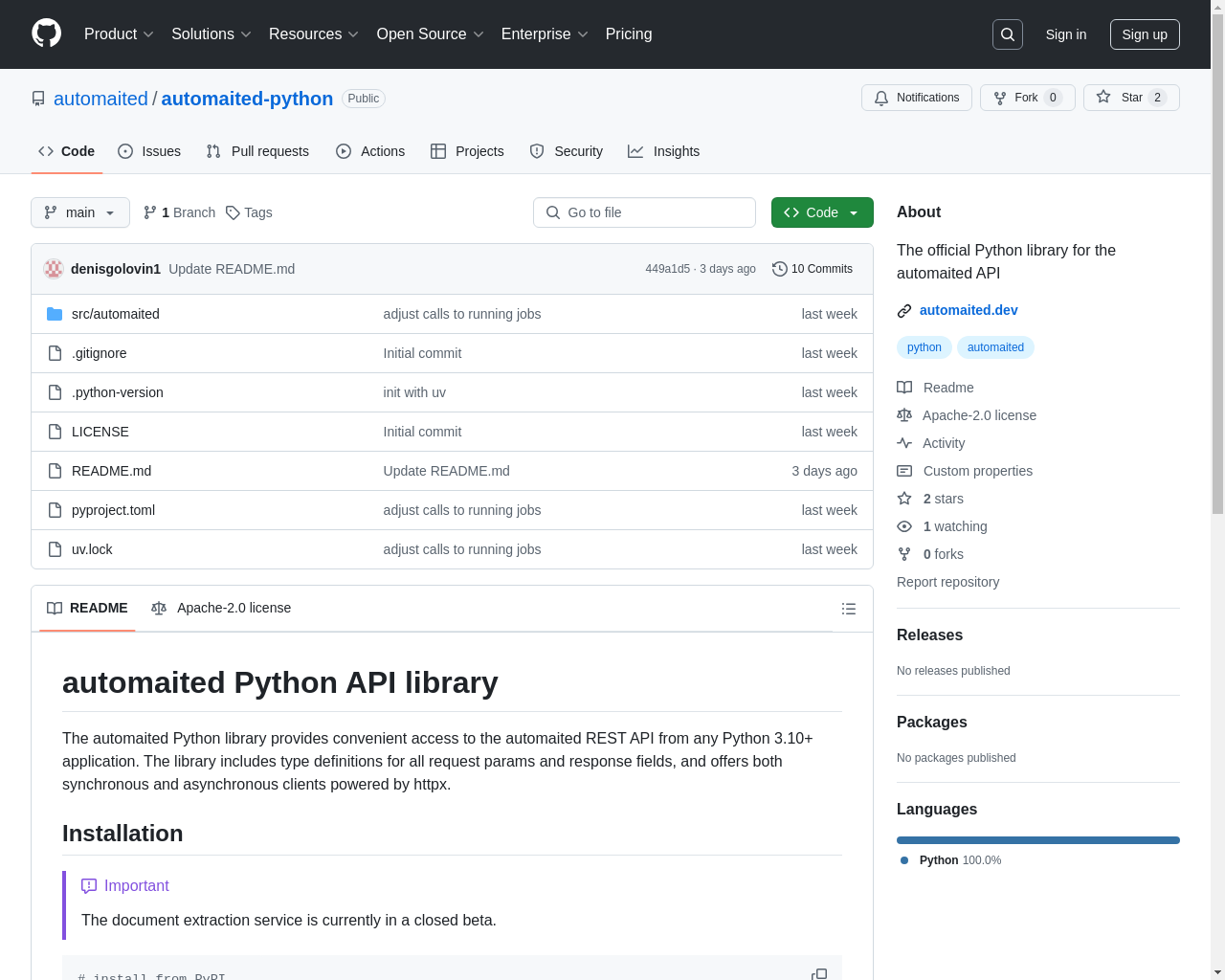Click the src/automaited folder icon

coord(55,314)
